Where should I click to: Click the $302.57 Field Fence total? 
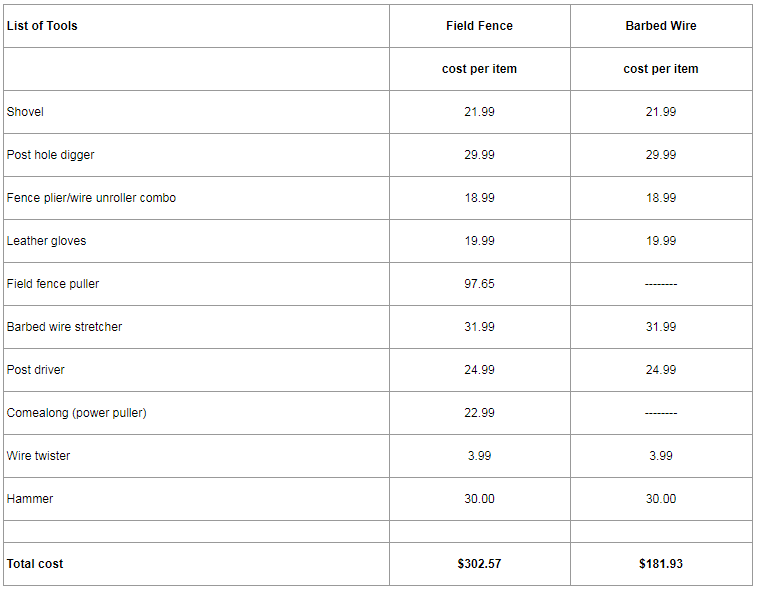[479, 564]
